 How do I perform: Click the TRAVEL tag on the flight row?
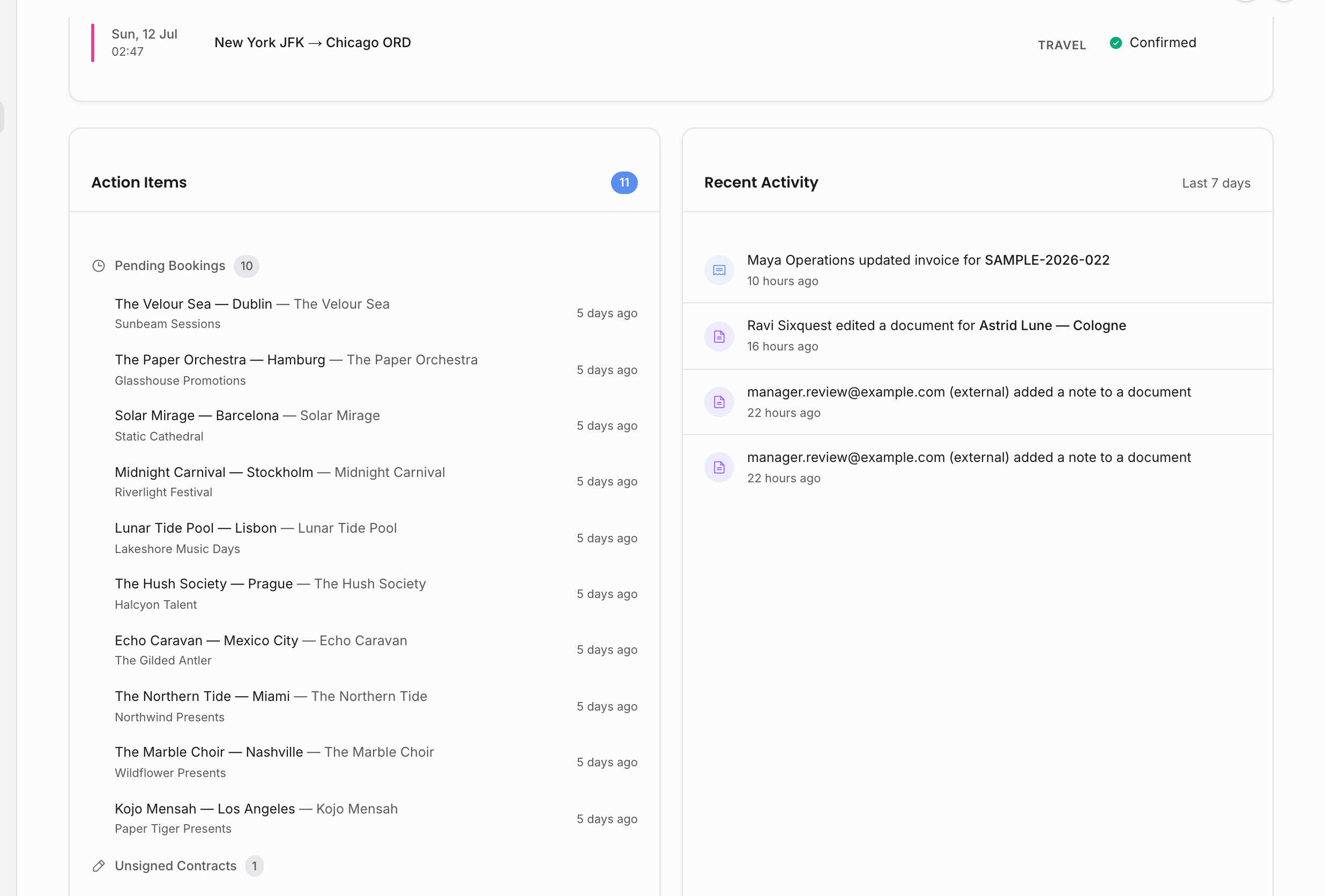pos(1062,45)
